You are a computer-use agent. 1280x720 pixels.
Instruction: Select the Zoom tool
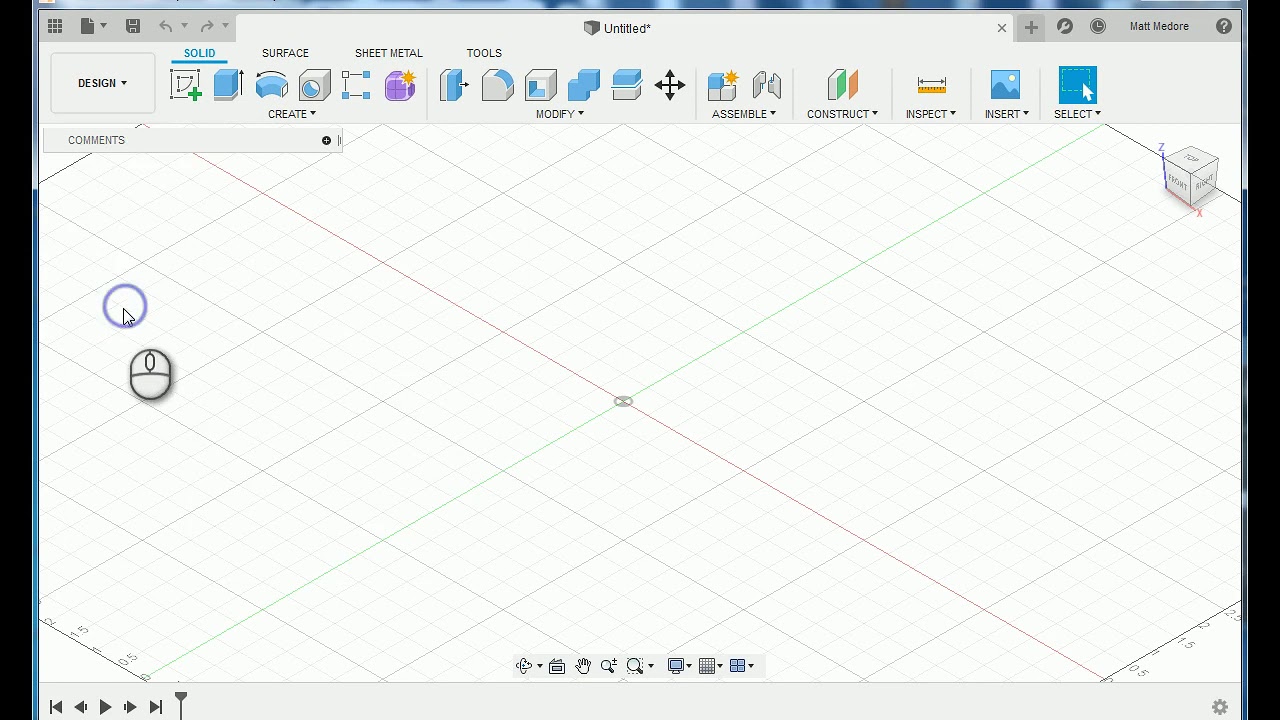click(x=609, y=666)
